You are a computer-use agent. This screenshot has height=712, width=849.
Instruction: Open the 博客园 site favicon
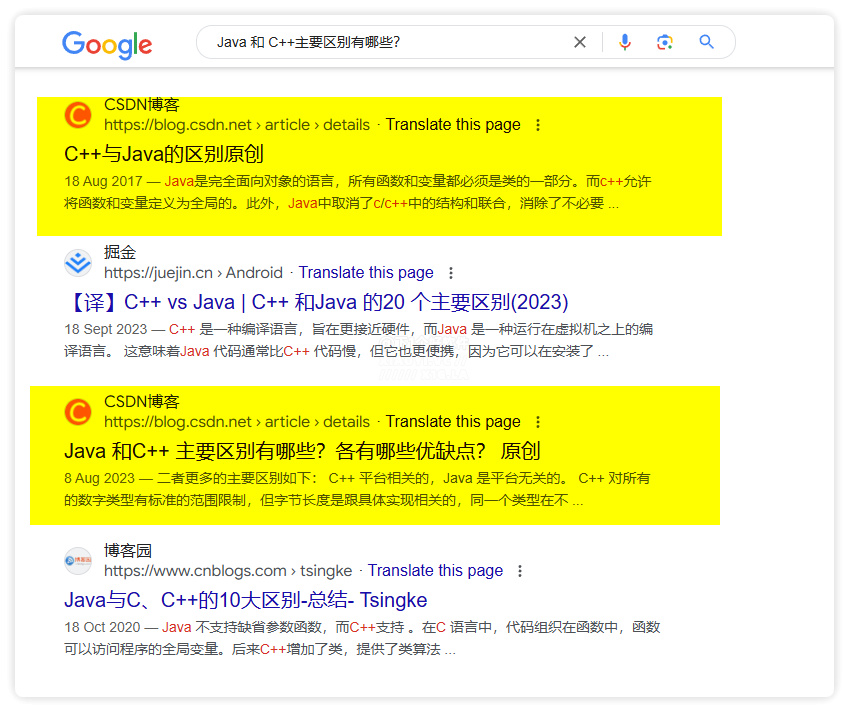tap(78, 561)
